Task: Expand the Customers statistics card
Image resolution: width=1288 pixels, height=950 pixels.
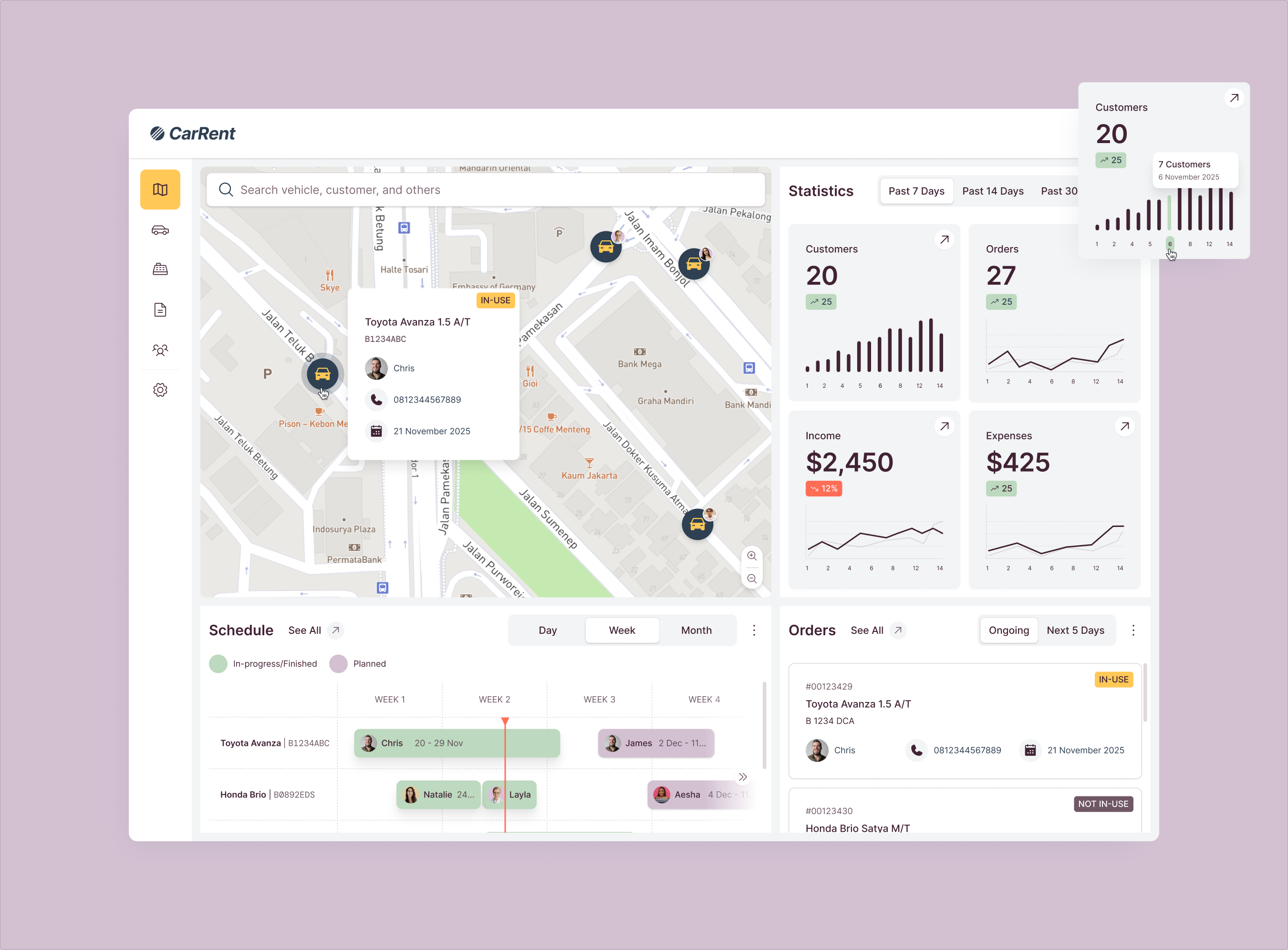Action: (944, 239)
